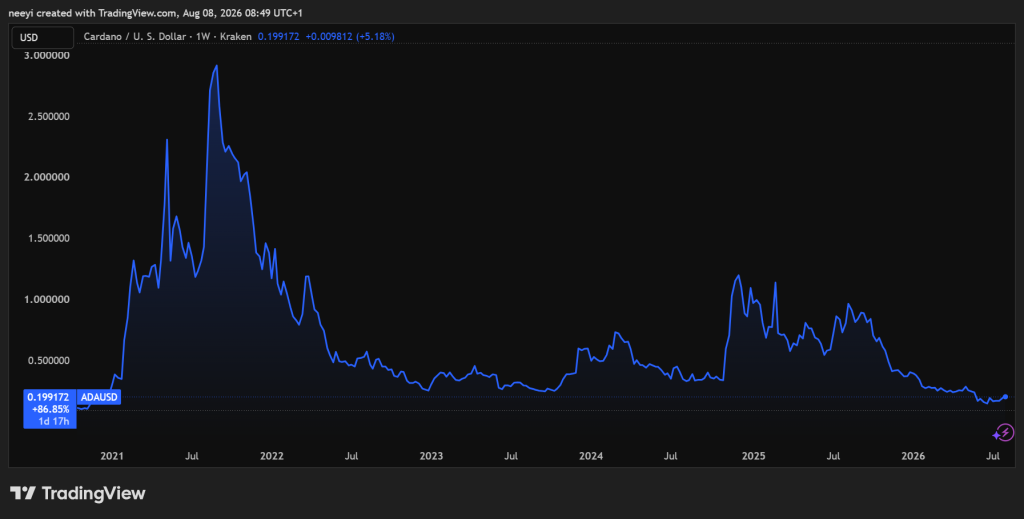Click the +0.009812 (+5.18%) change text
1024x519 pixels.
[350, 37]
